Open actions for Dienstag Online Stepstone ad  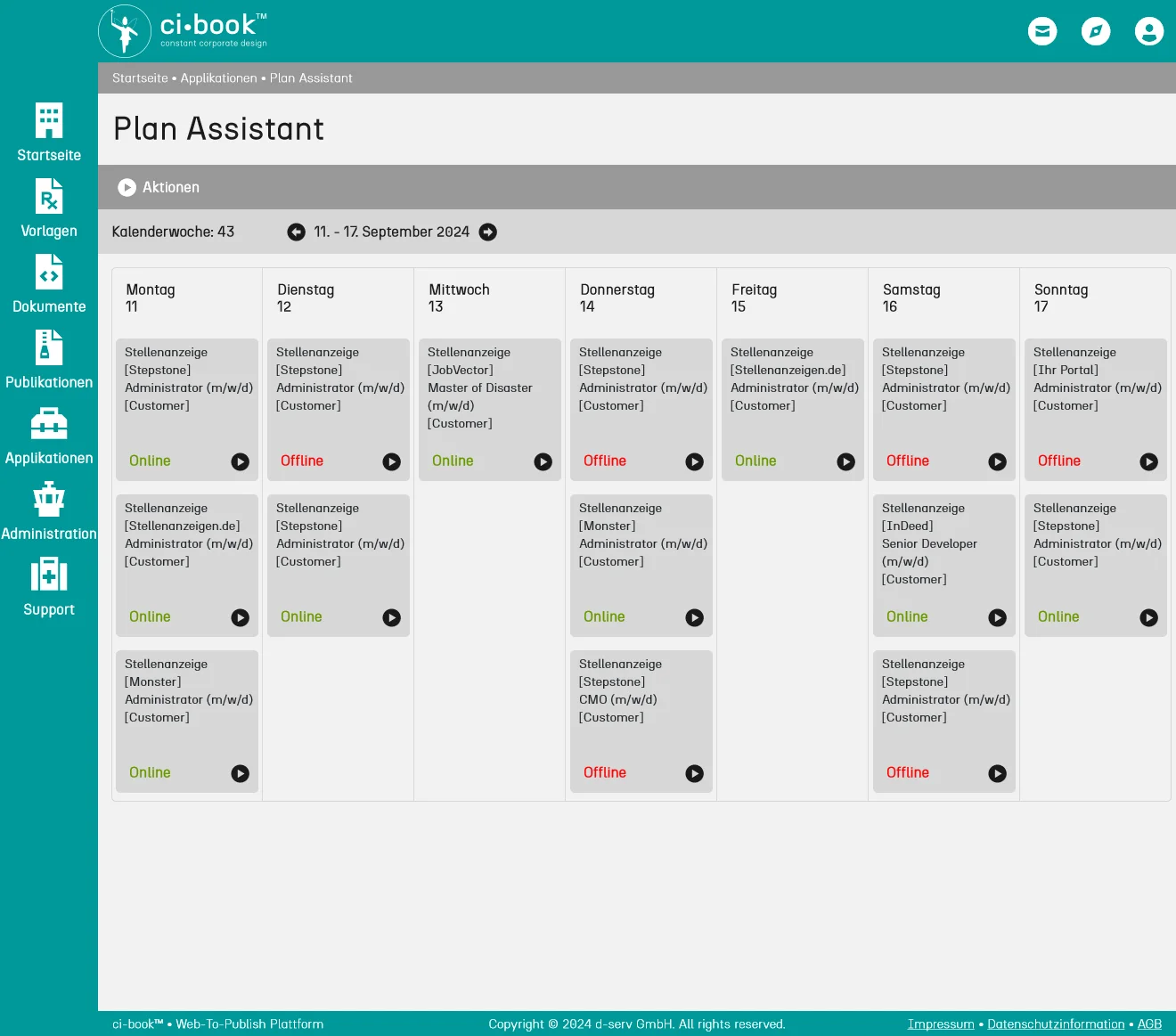coord(392,617)
